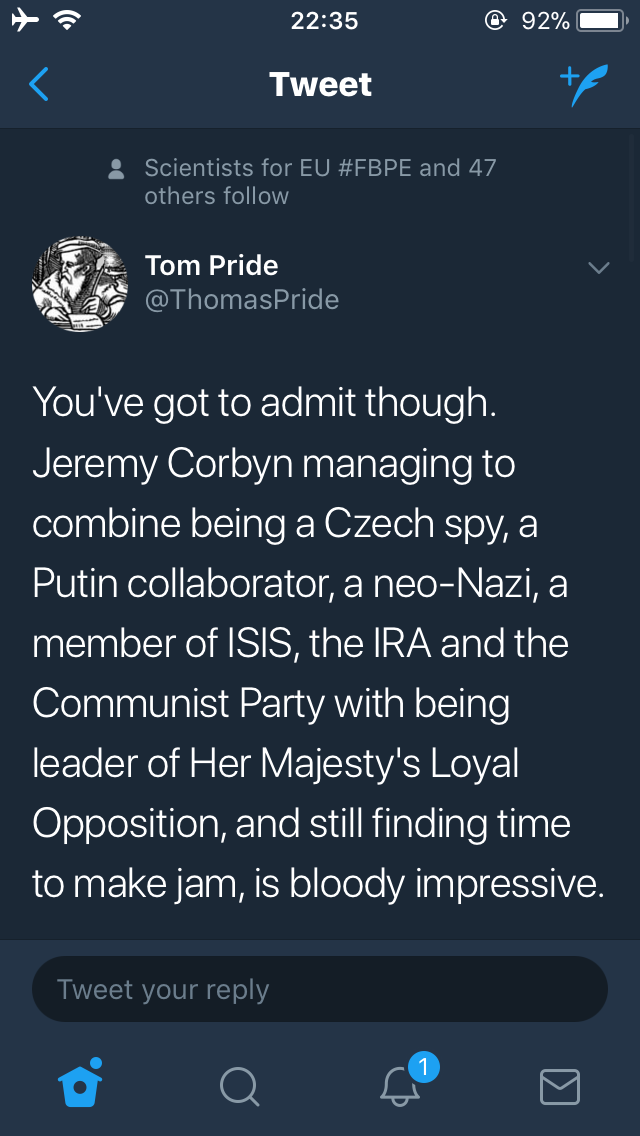Tap the 'Tweet your reply' field

click(320, 990)
